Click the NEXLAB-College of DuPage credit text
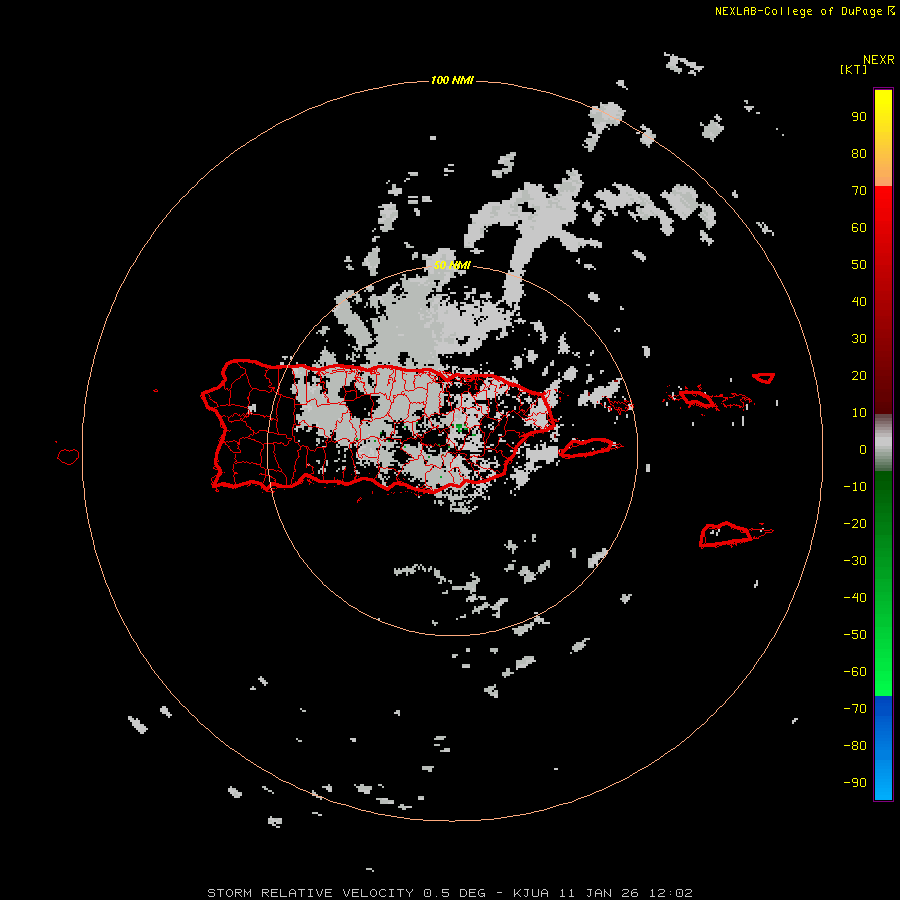Viewport: 900px width, 900px height. [804, 11]
